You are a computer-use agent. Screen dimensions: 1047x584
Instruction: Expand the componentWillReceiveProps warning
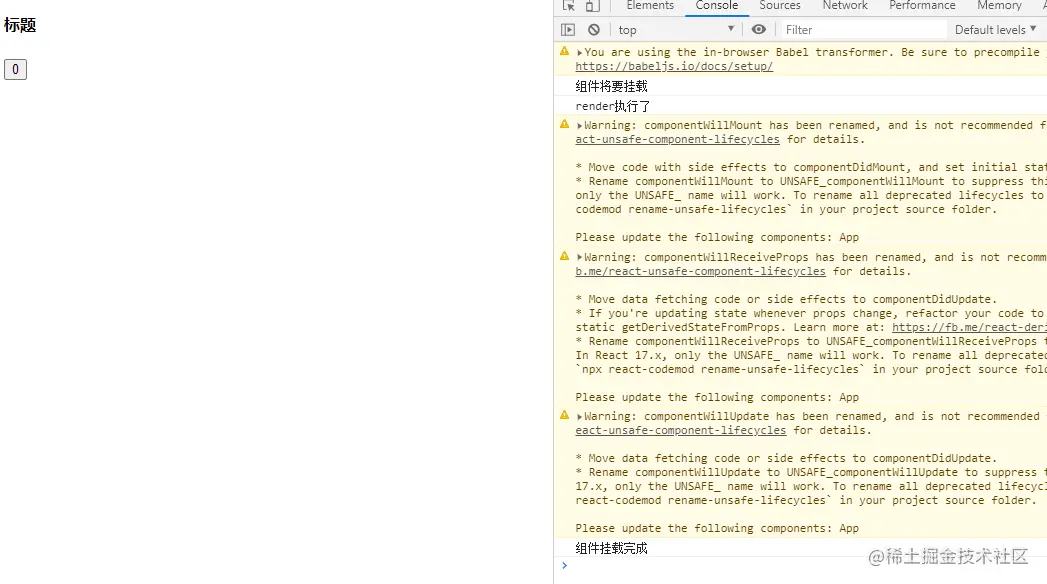[580, 258]
